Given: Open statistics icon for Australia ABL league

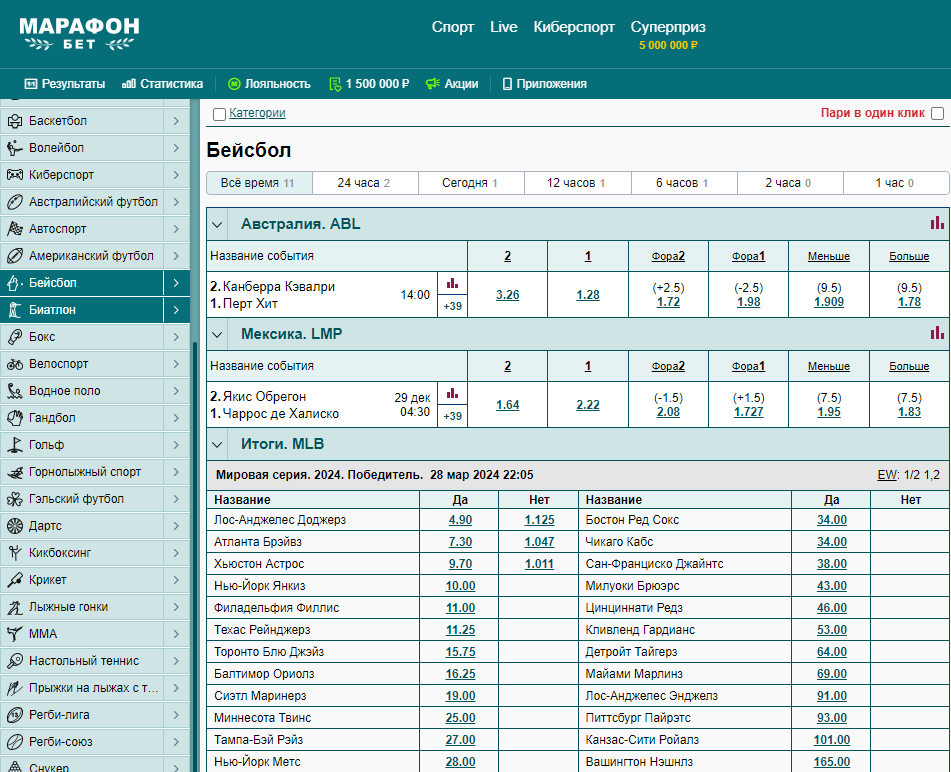Looking at the screenshot, I should tap(937, 223).
